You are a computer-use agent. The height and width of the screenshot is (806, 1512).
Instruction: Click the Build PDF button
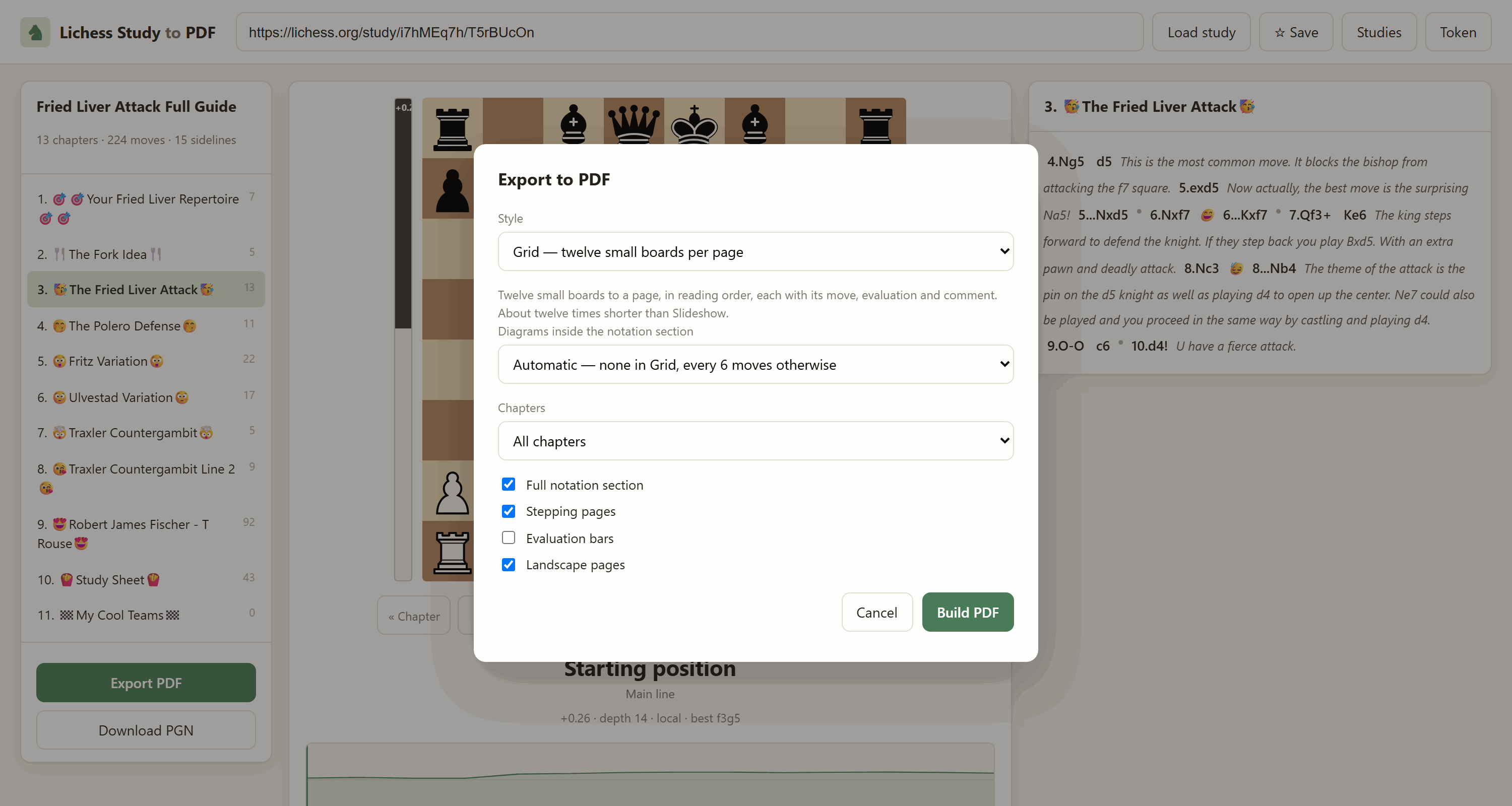click(x=967, y=612)
